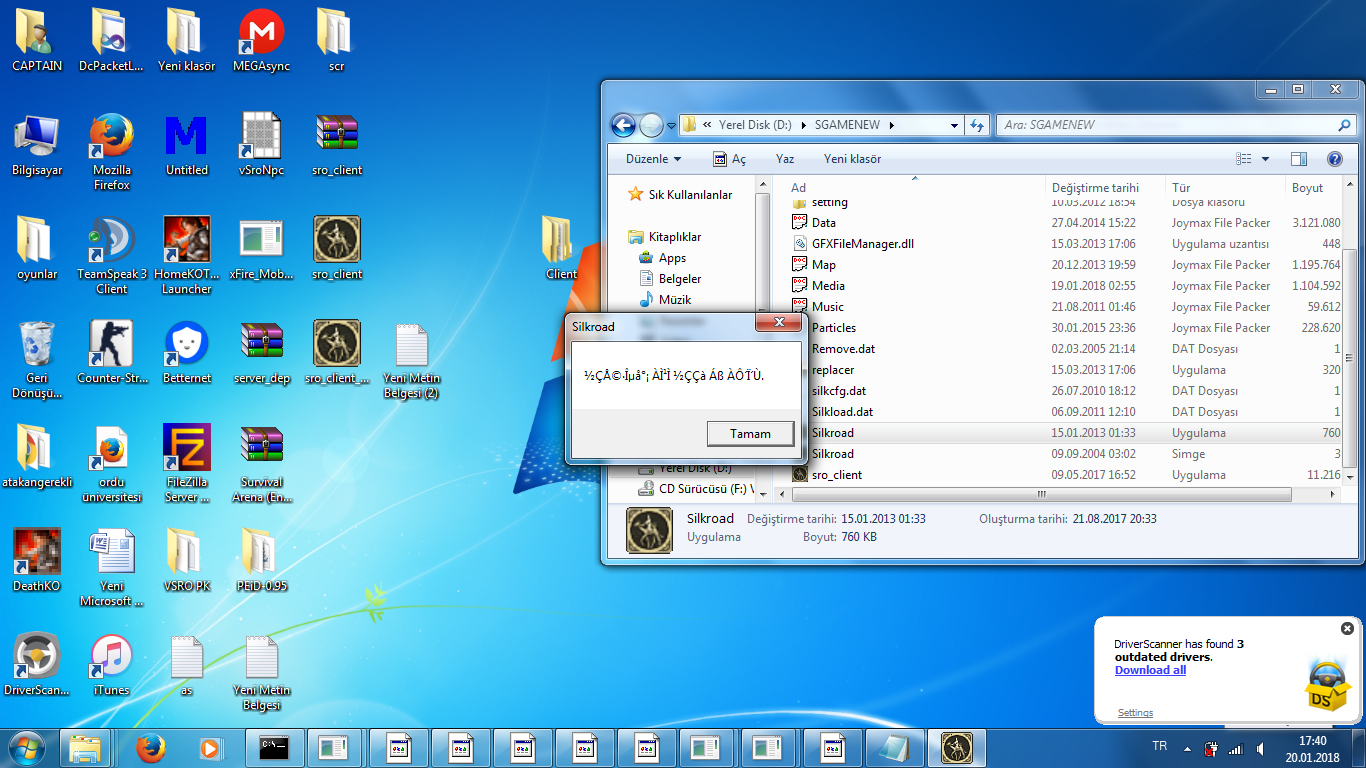This screenshot has height=768, width=1366.
Task: Close the DriverScanner notification
Action: [1347, 629]
